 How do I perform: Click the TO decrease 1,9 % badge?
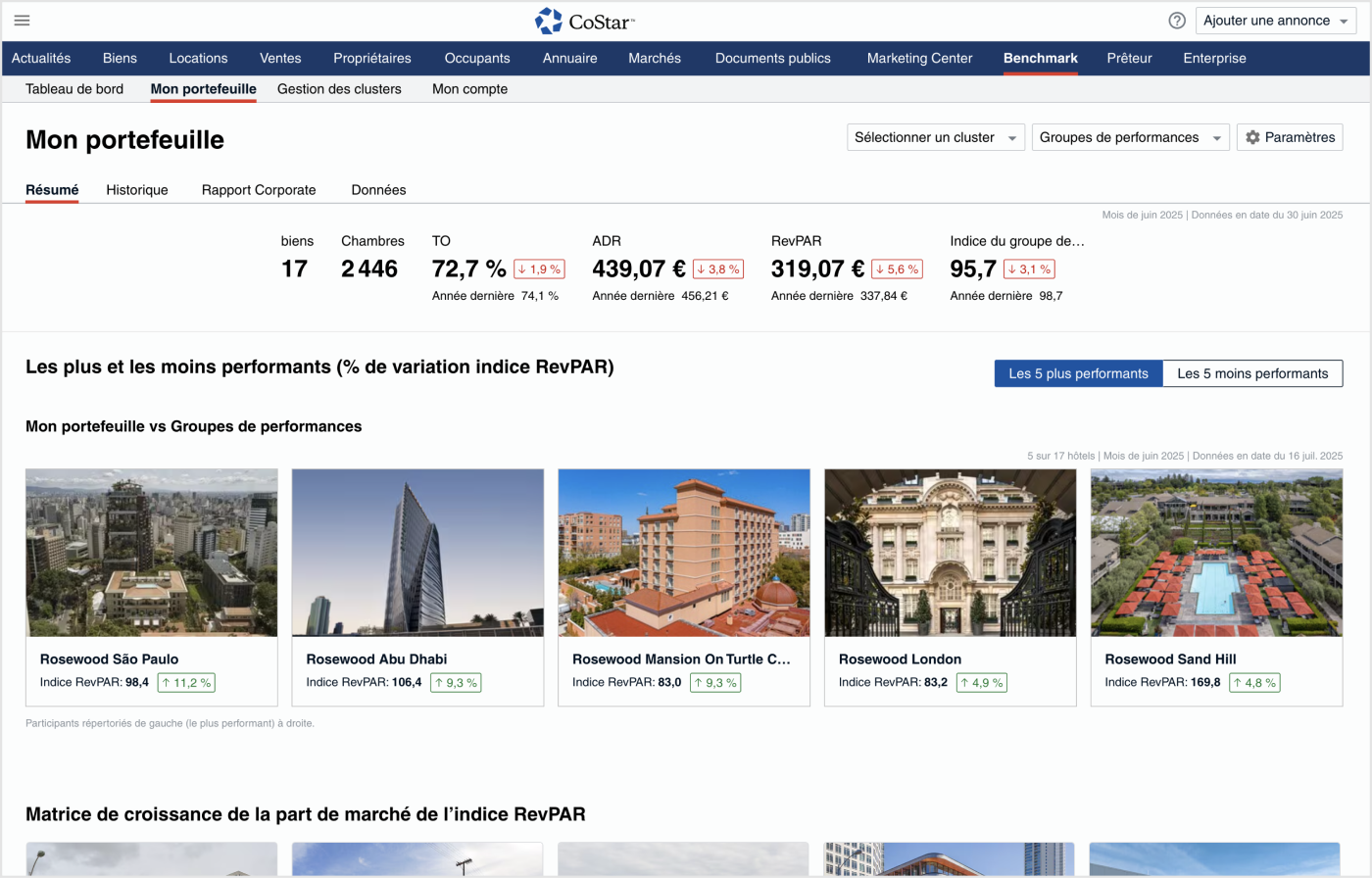[x=539, y=268]
